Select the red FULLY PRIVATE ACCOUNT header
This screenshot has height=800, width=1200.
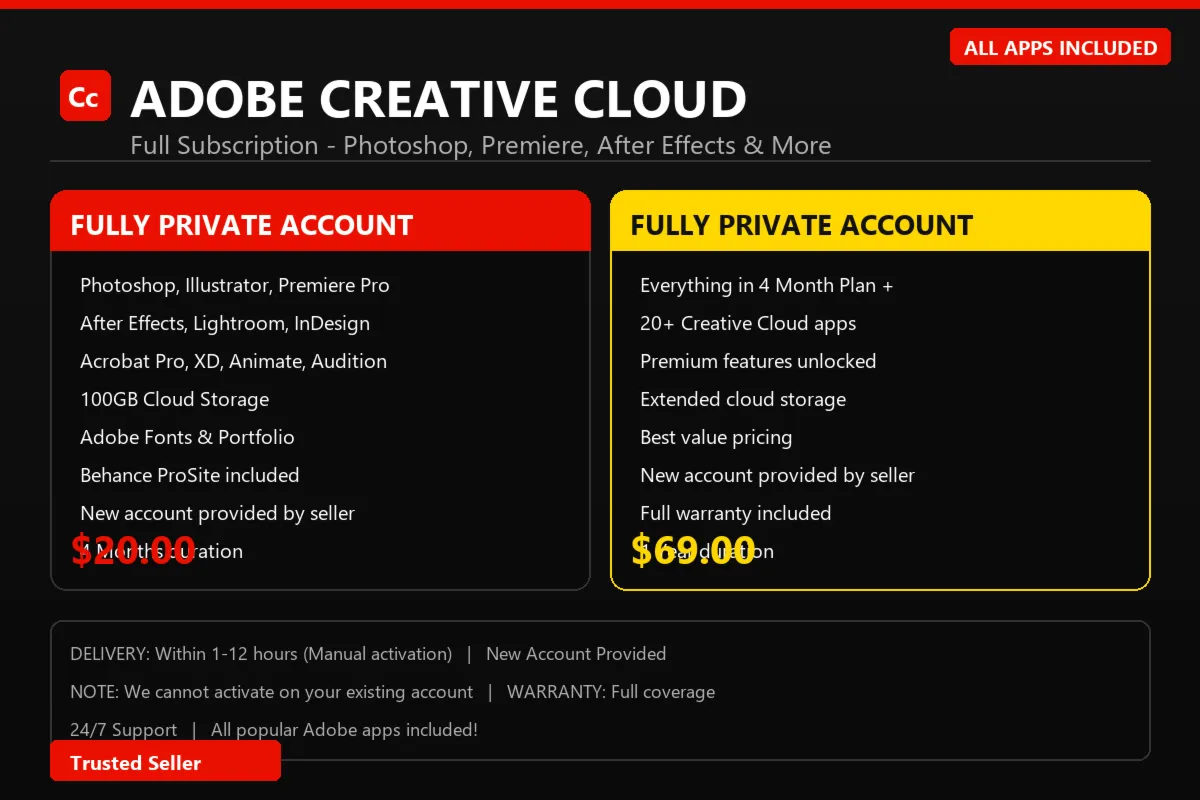[320, 221]
